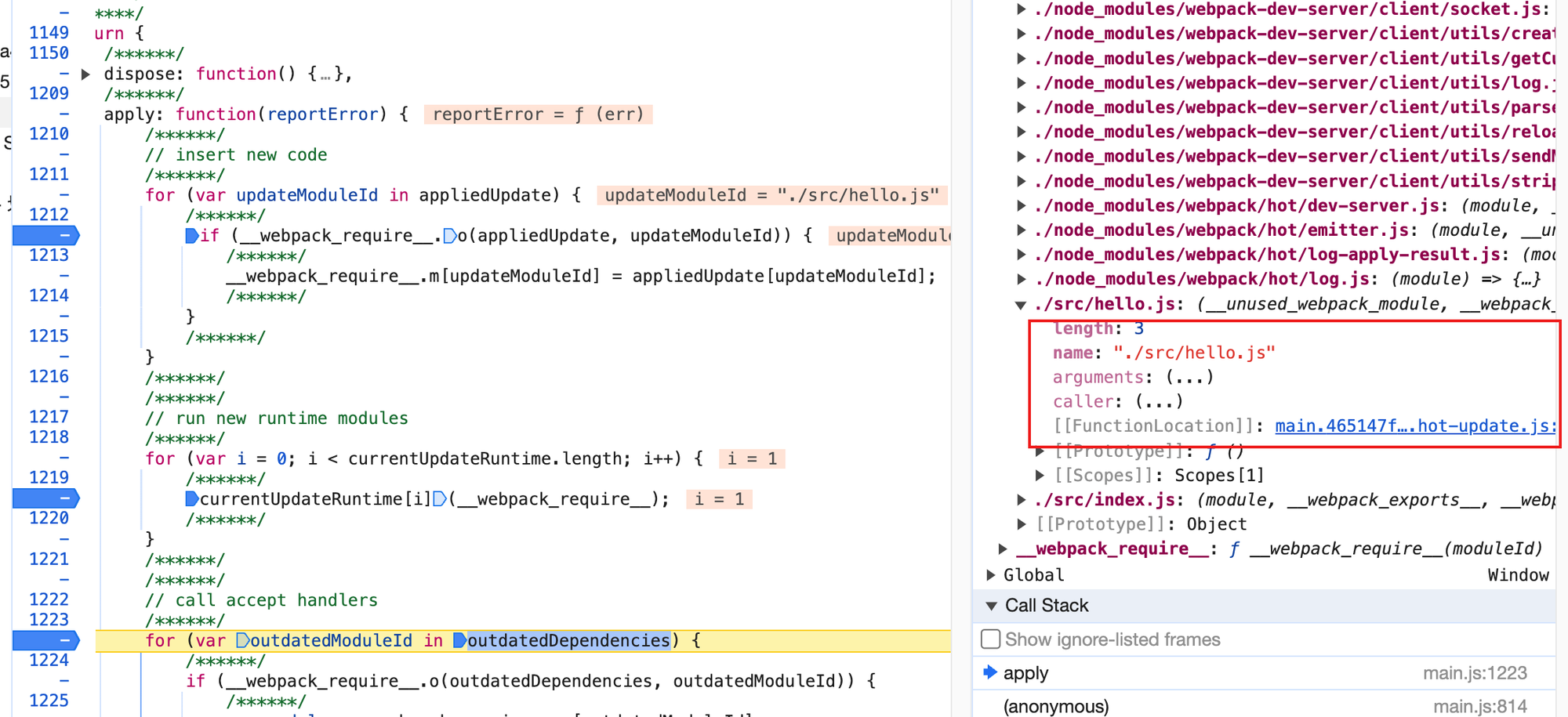Click line number 1222 in gutter

point(49,599)
